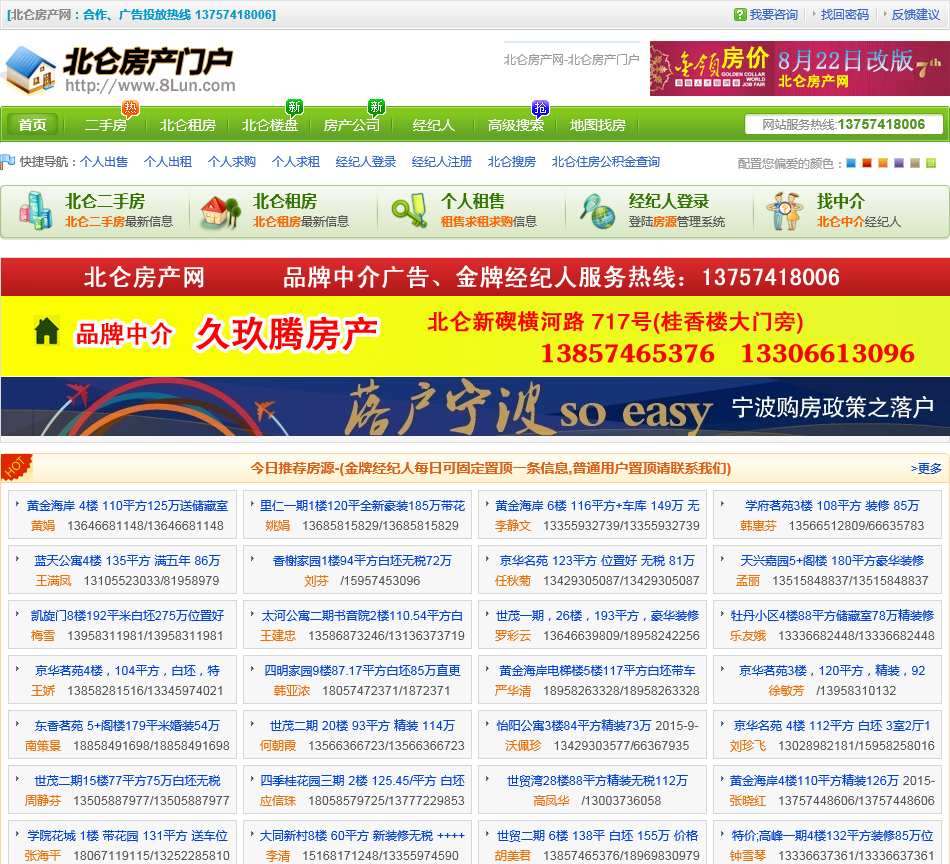This screenshot has width=950, height=864.
Task: Open listing 四明家园9楼87.17平方白坯85万直更
Action: (x=362, y=671)
